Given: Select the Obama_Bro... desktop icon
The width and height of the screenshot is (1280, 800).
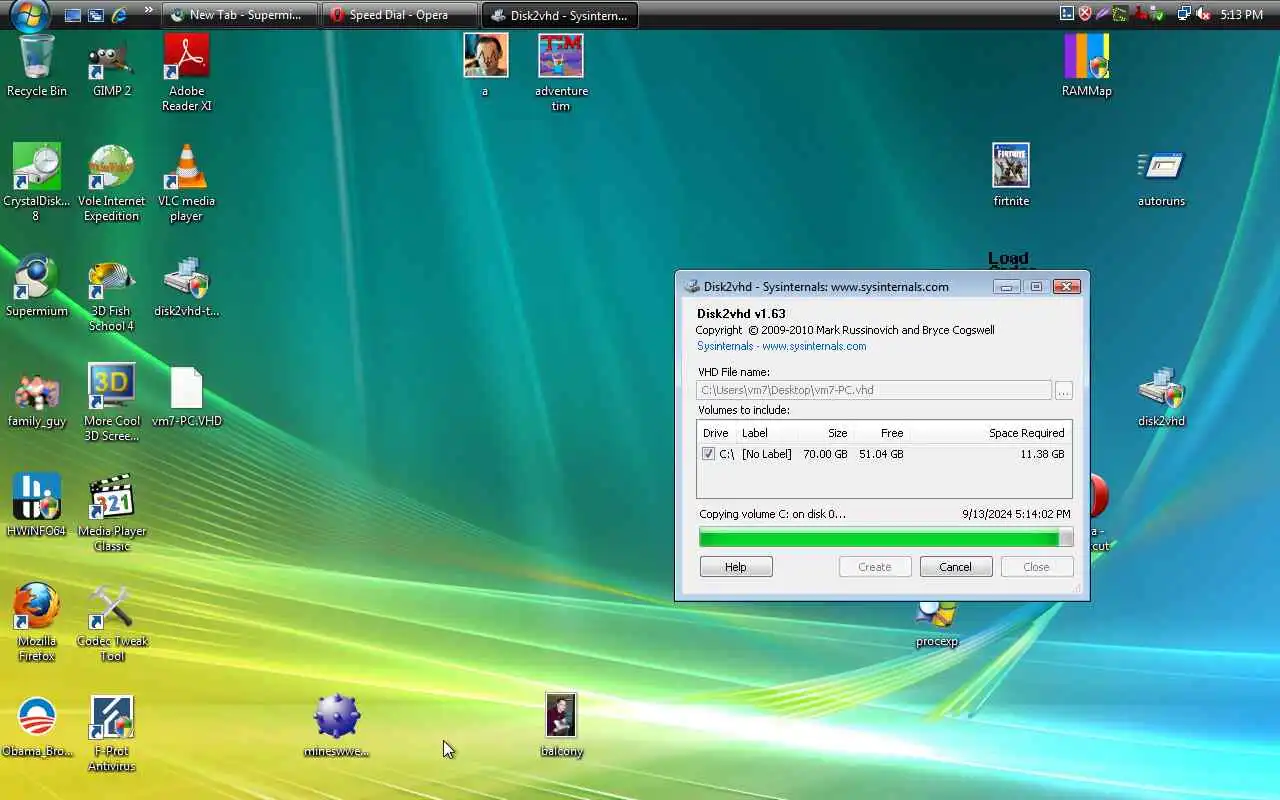Looking at the screenshot, I should click(x=37, y=725).
